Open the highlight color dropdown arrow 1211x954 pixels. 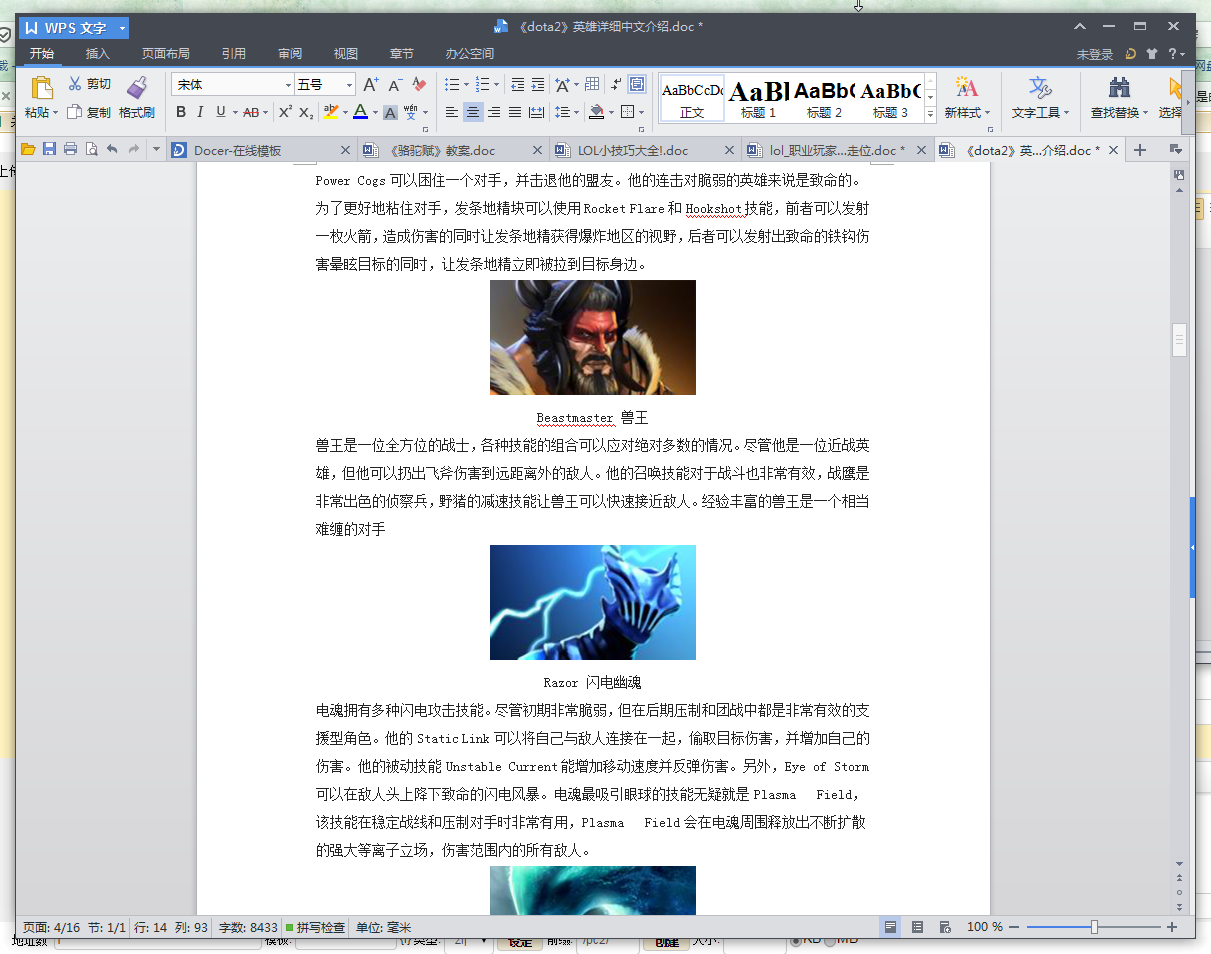point(346,112)
